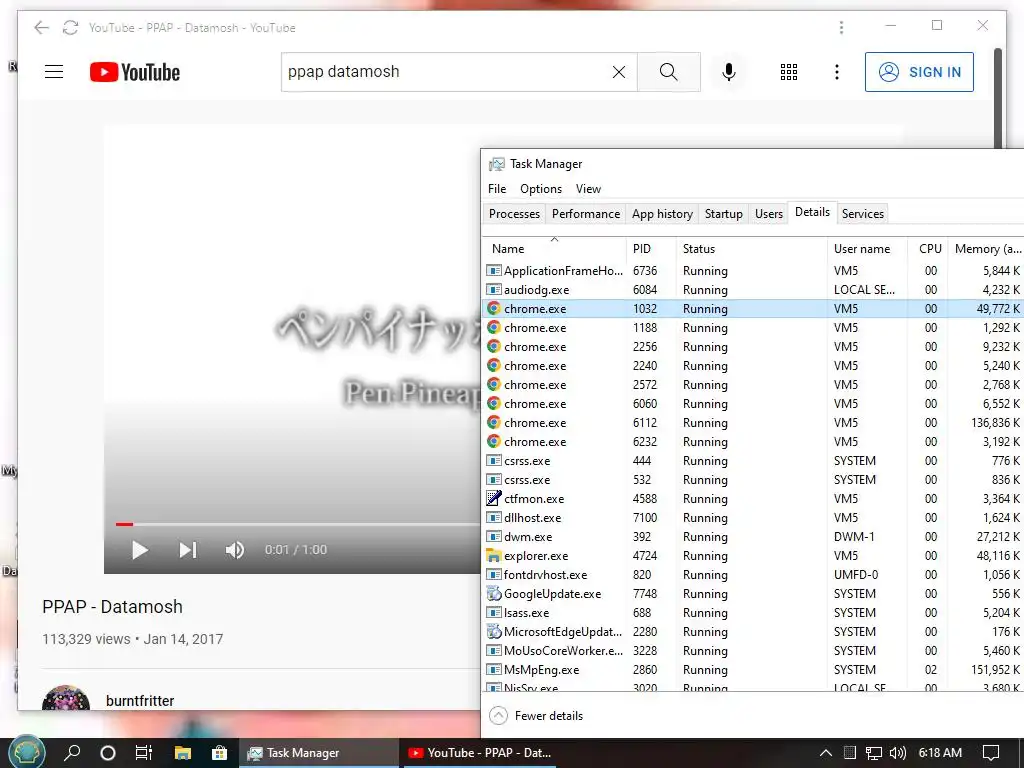This screenshot has width=1024, height=768.
Task: Select the MsMpEng.exe process row
Action: point(753,669)
